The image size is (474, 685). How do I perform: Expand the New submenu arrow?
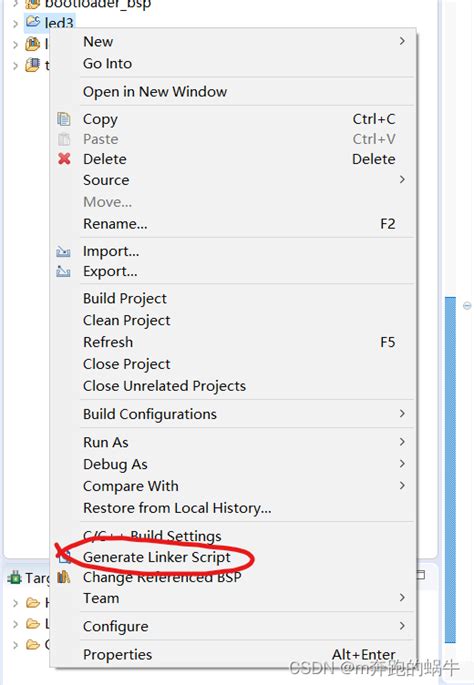402,41
